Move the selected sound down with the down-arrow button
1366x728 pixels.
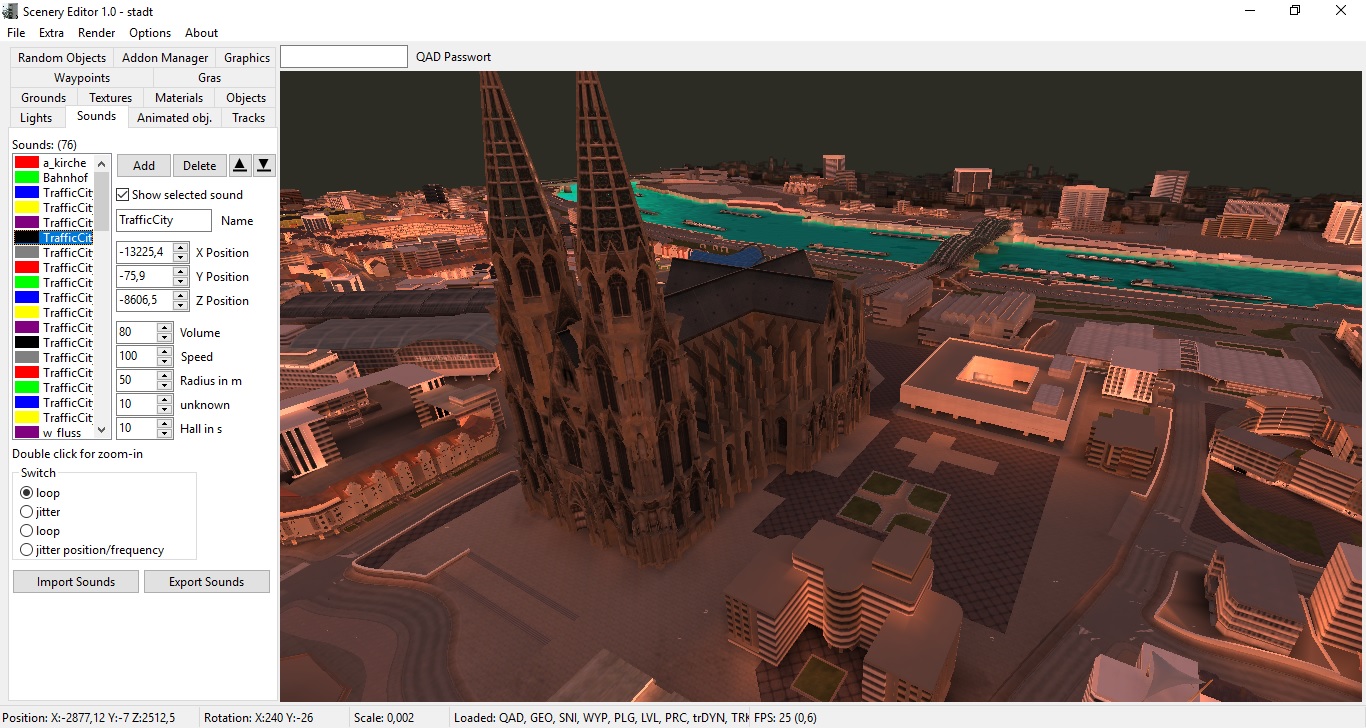264,166
